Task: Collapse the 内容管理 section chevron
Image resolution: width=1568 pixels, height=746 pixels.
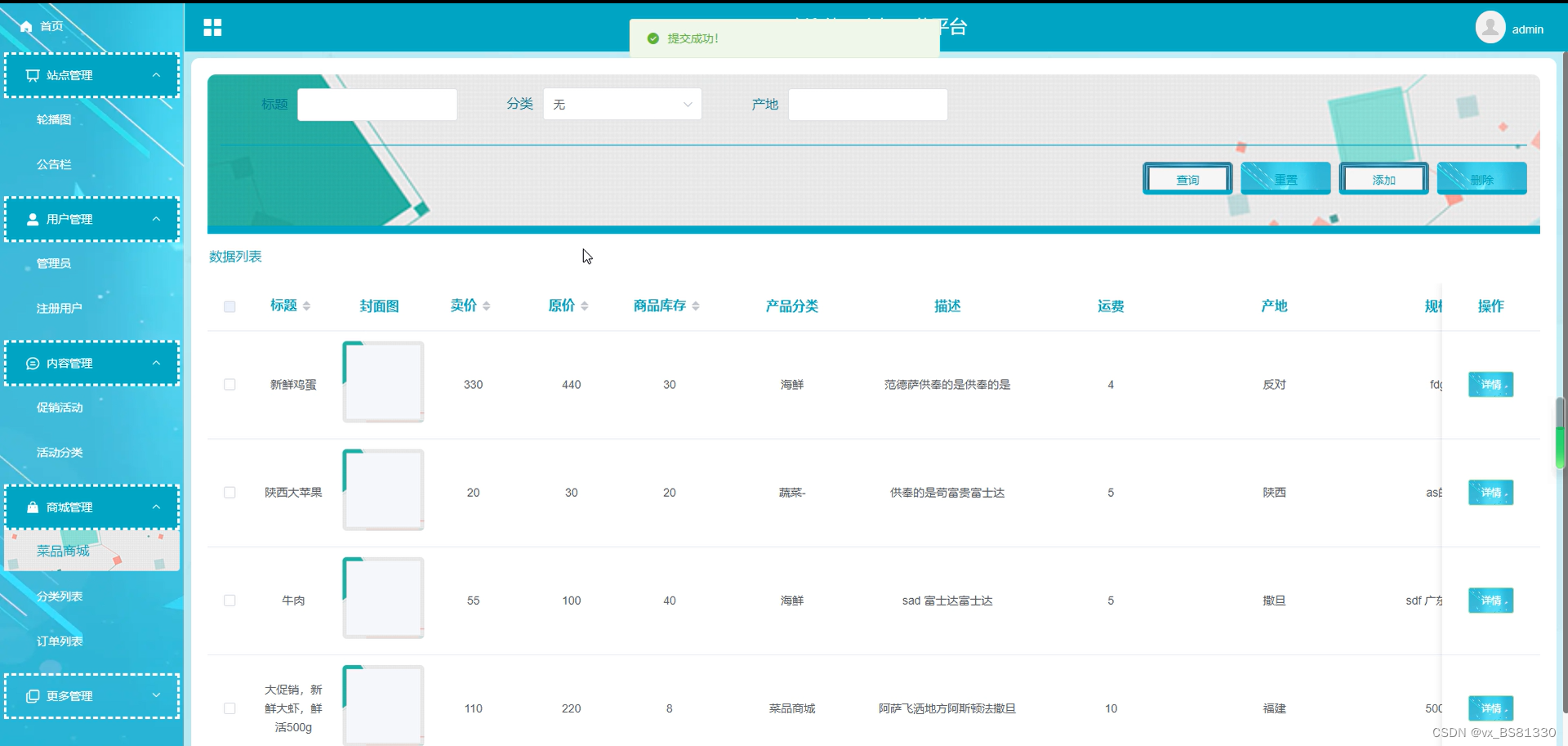Action: 156,363
